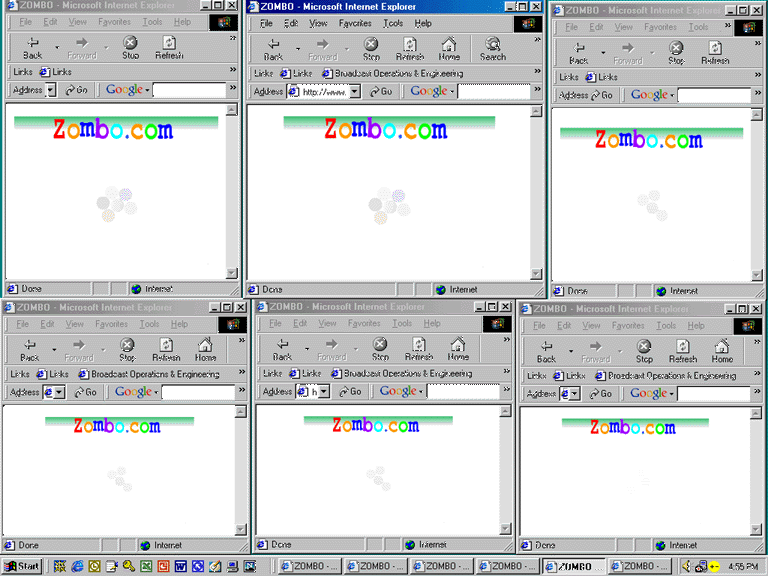Viewport: 768px width, 576px height.
Task: Click the key icon in Quick Launch
Action: [x=129, y=566]
